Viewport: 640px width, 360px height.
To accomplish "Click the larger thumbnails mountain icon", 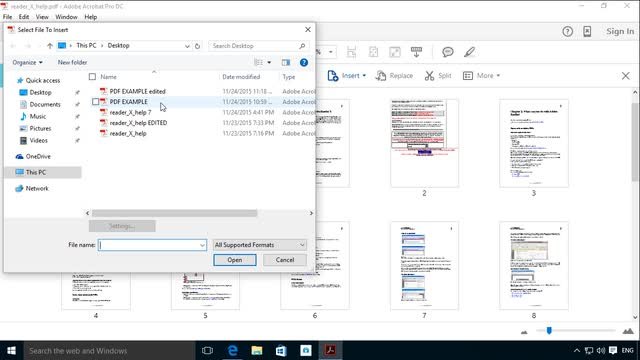I will [x=628, y=331].
